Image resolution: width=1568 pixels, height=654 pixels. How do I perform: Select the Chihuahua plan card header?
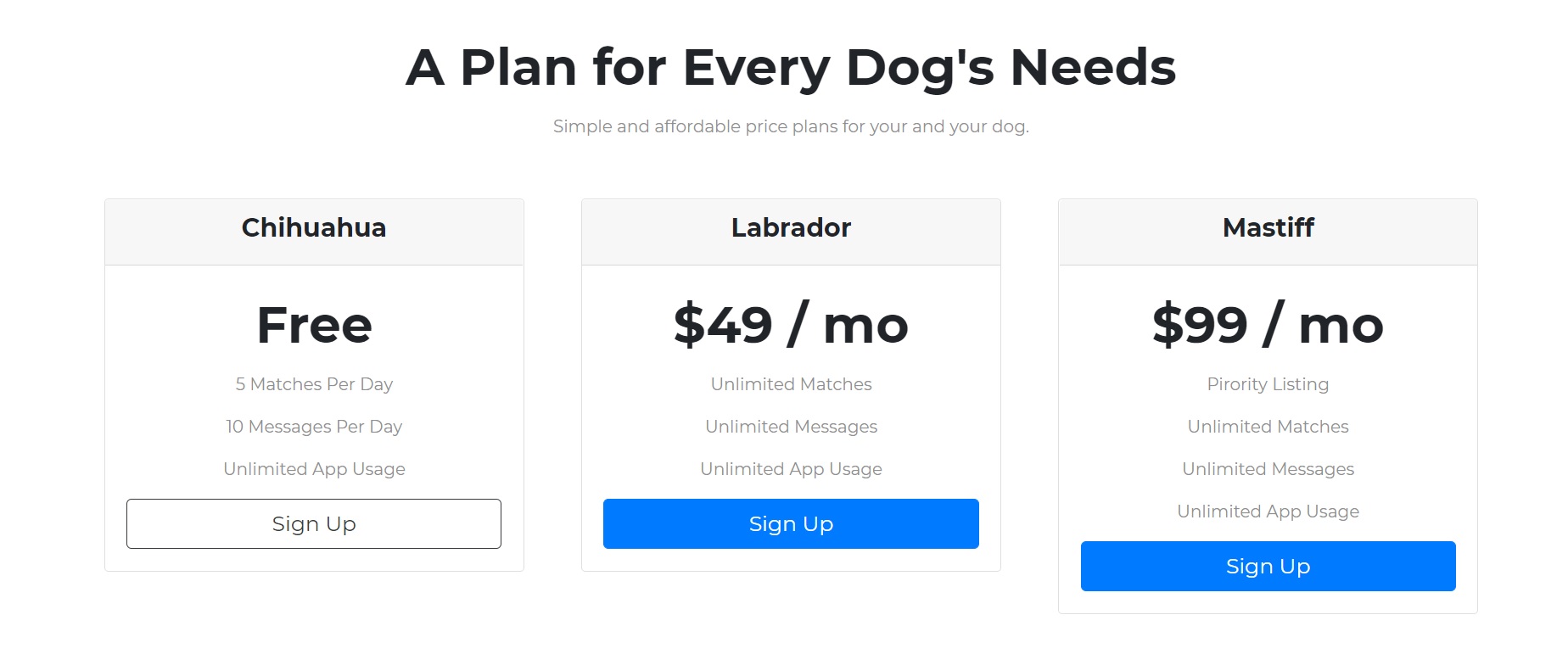pos(313,228)
